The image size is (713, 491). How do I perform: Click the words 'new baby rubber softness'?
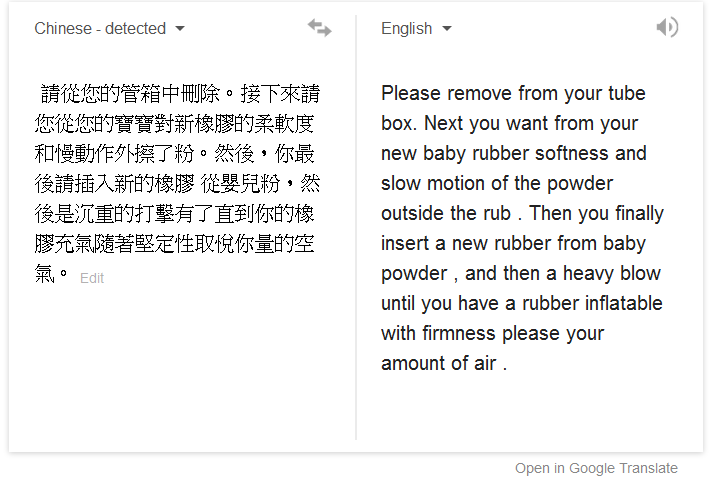click(495, 153)
